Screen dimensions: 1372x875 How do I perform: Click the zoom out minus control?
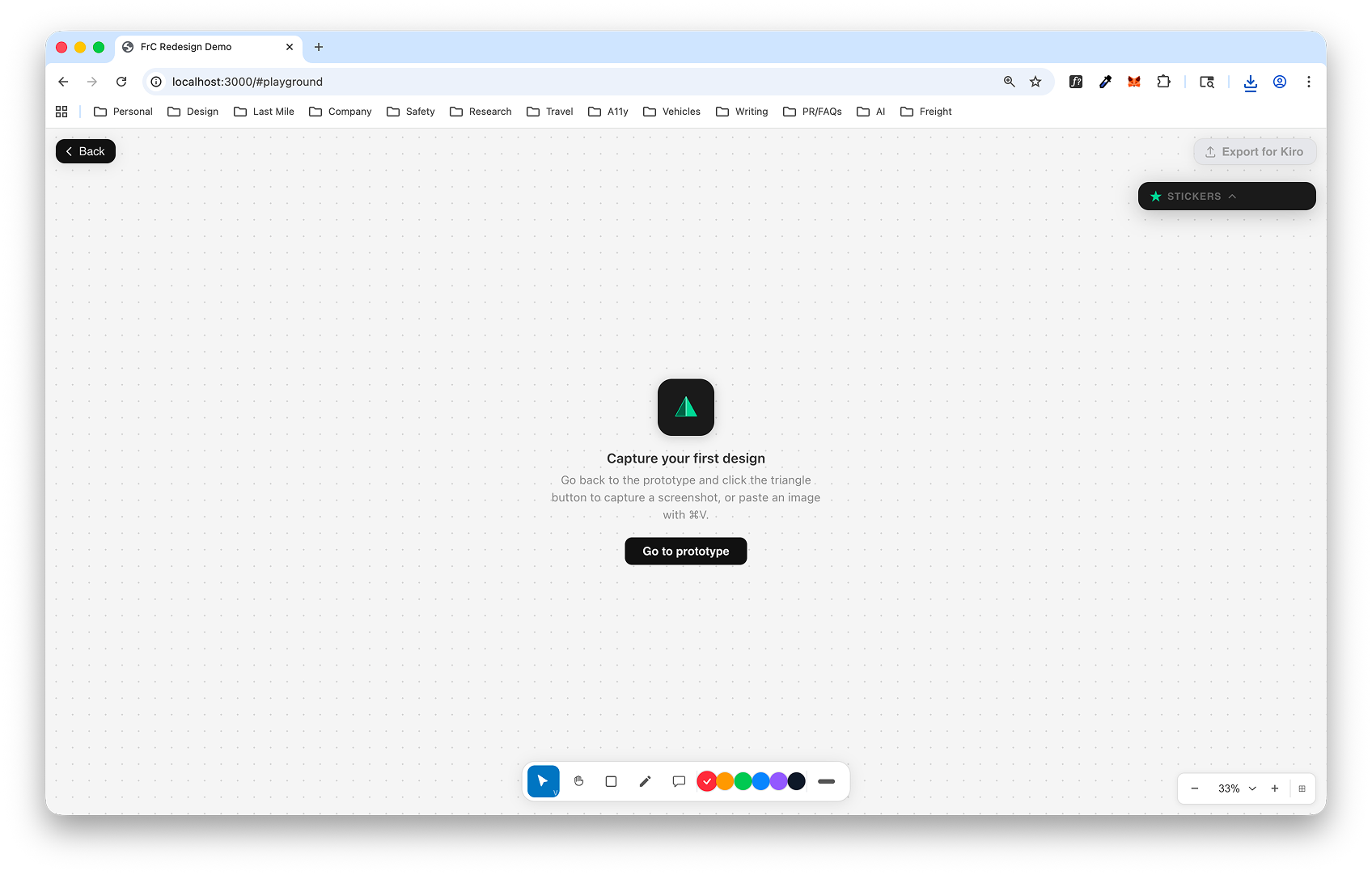(x=1195, y=788)
